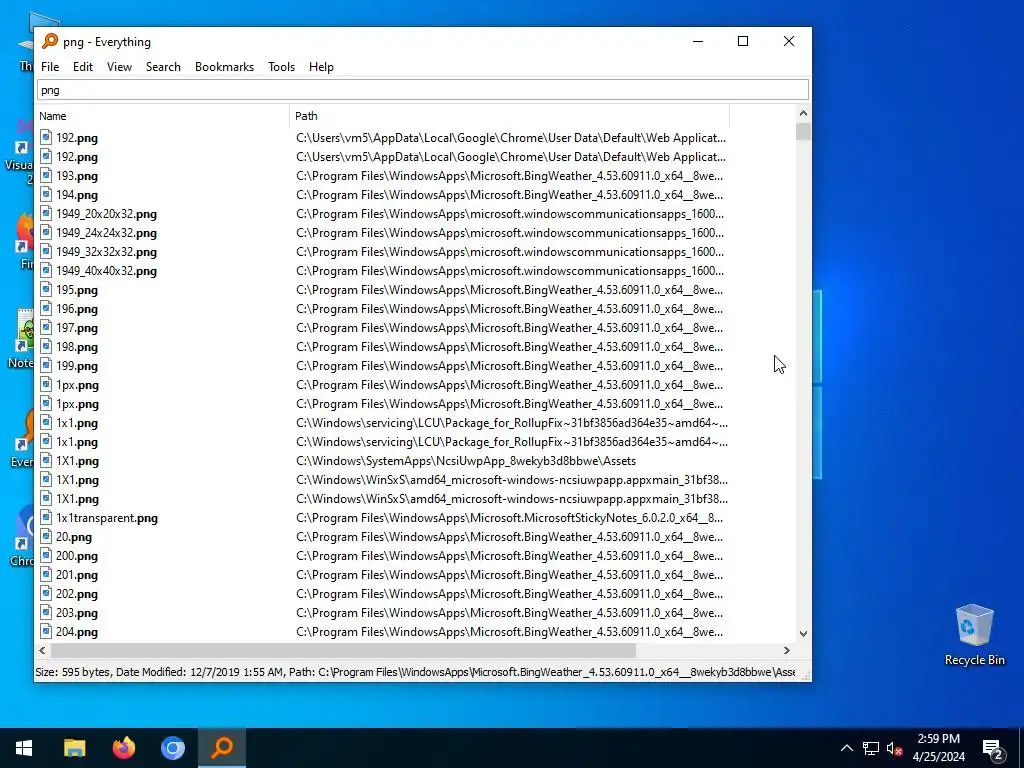Click the file icon of 1949_32x32x32.png

pos(46,251)
